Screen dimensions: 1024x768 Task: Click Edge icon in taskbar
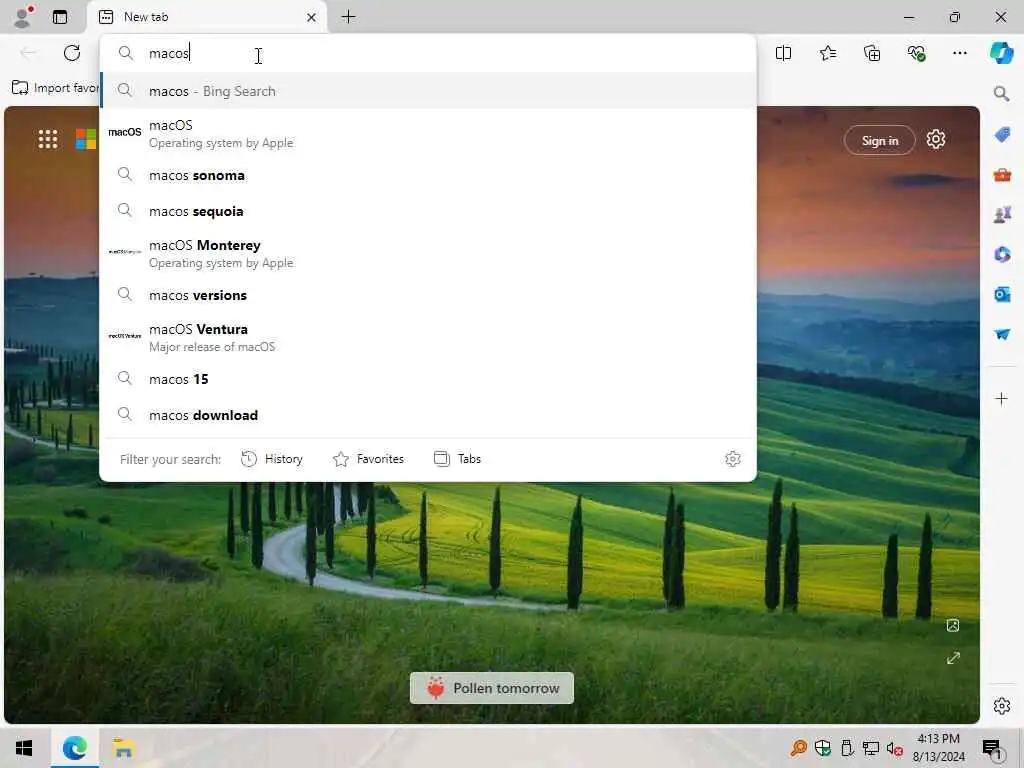click(74, 748)
